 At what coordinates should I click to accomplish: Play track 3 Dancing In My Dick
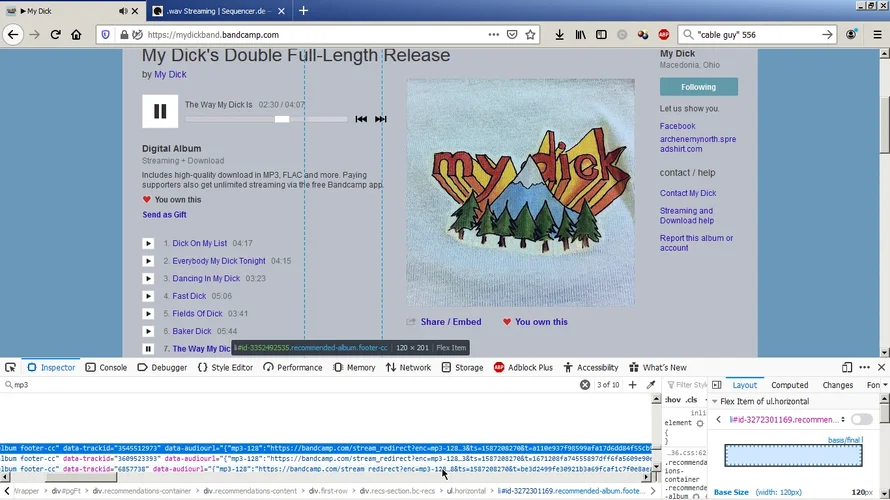[x=148, y=279]
